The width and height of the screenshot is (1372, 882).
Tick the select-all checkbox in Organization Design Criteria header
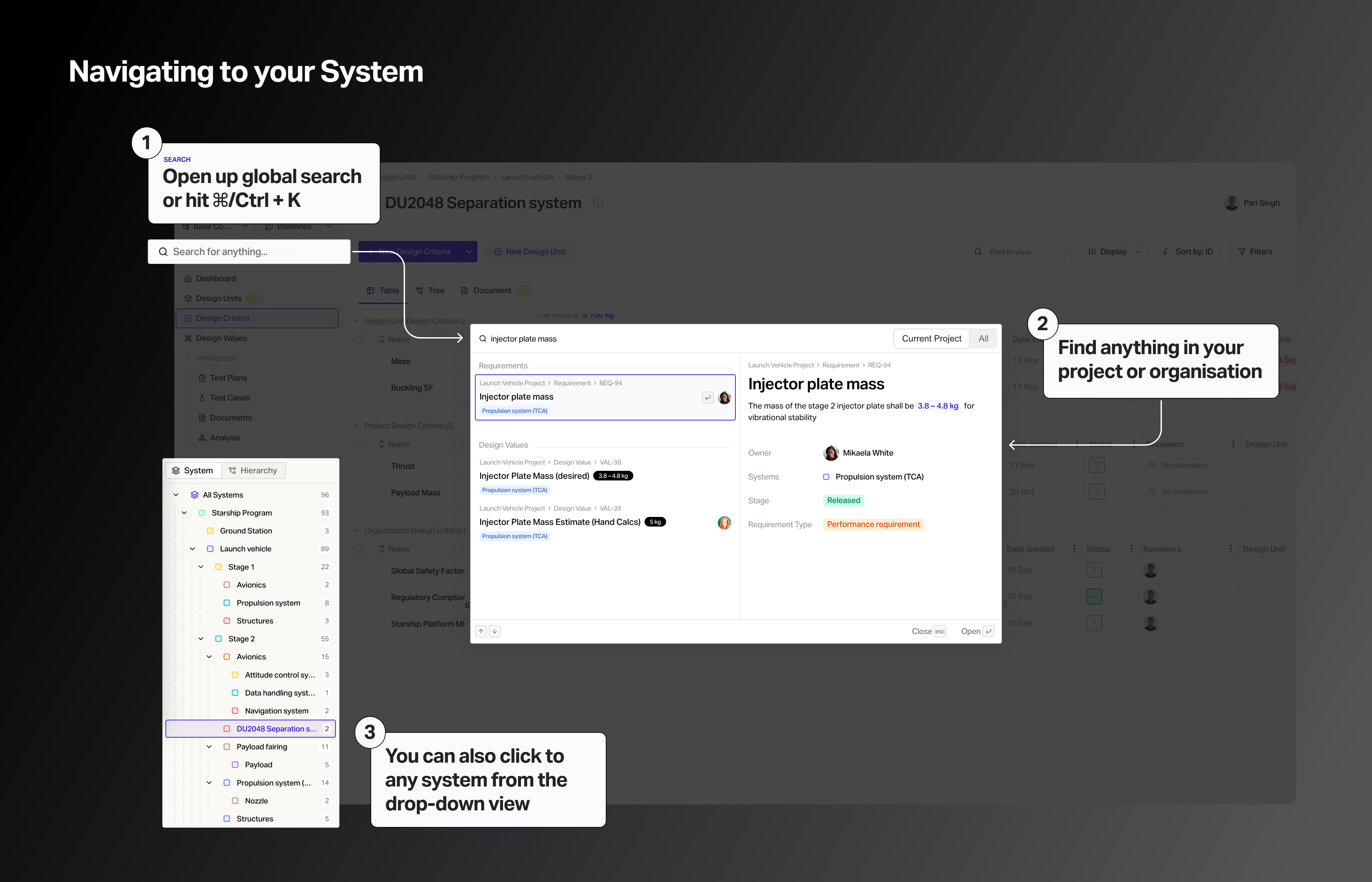click(x=358, y=549)
